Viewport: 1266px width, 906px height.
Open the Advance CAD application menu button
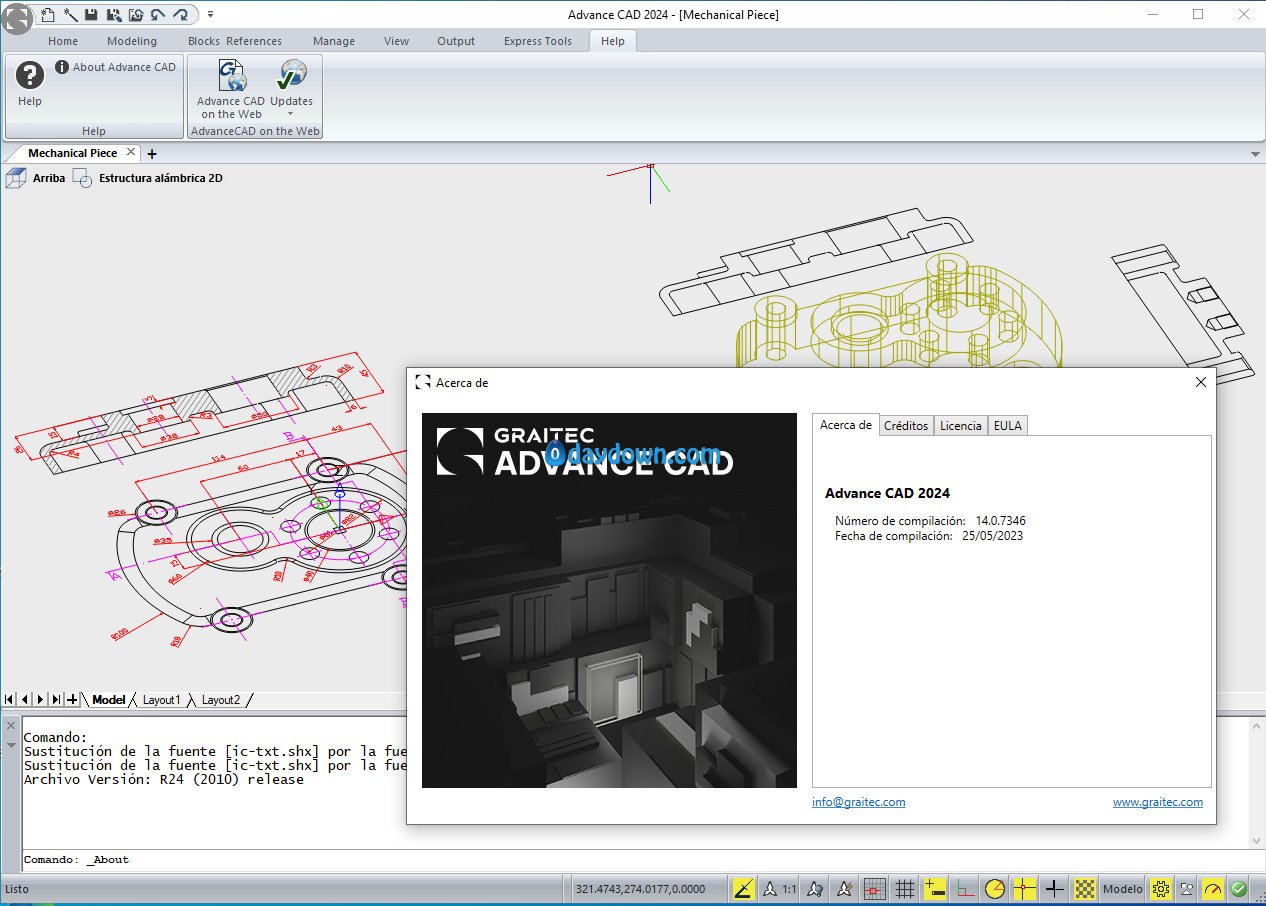17,19
